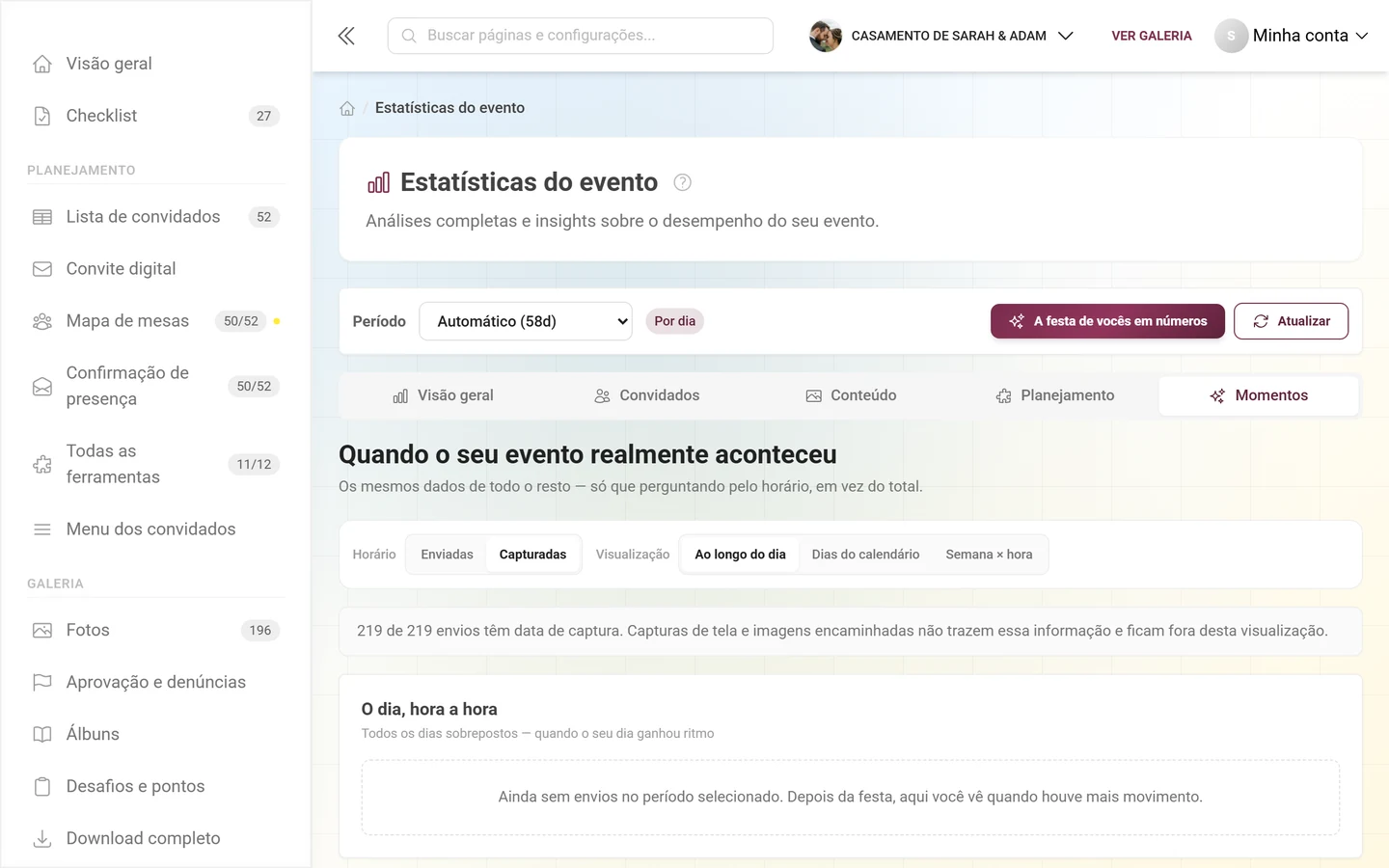Screen dimensions: 1389x868
Task: Click the Menu dos convidados hamburger icon
Action: click(42, 529)
